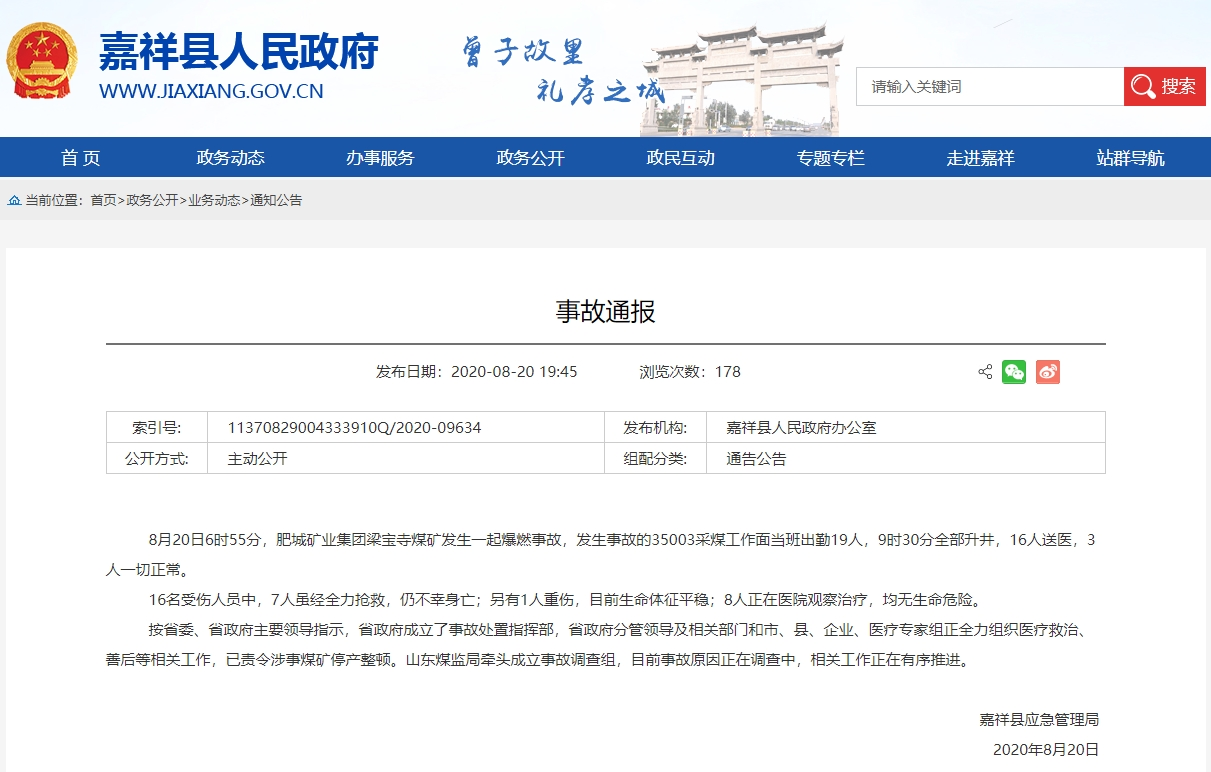This screenshot has width=1211, height=772.
Task: Click the national emblem logo
Action: click(42, 61)
